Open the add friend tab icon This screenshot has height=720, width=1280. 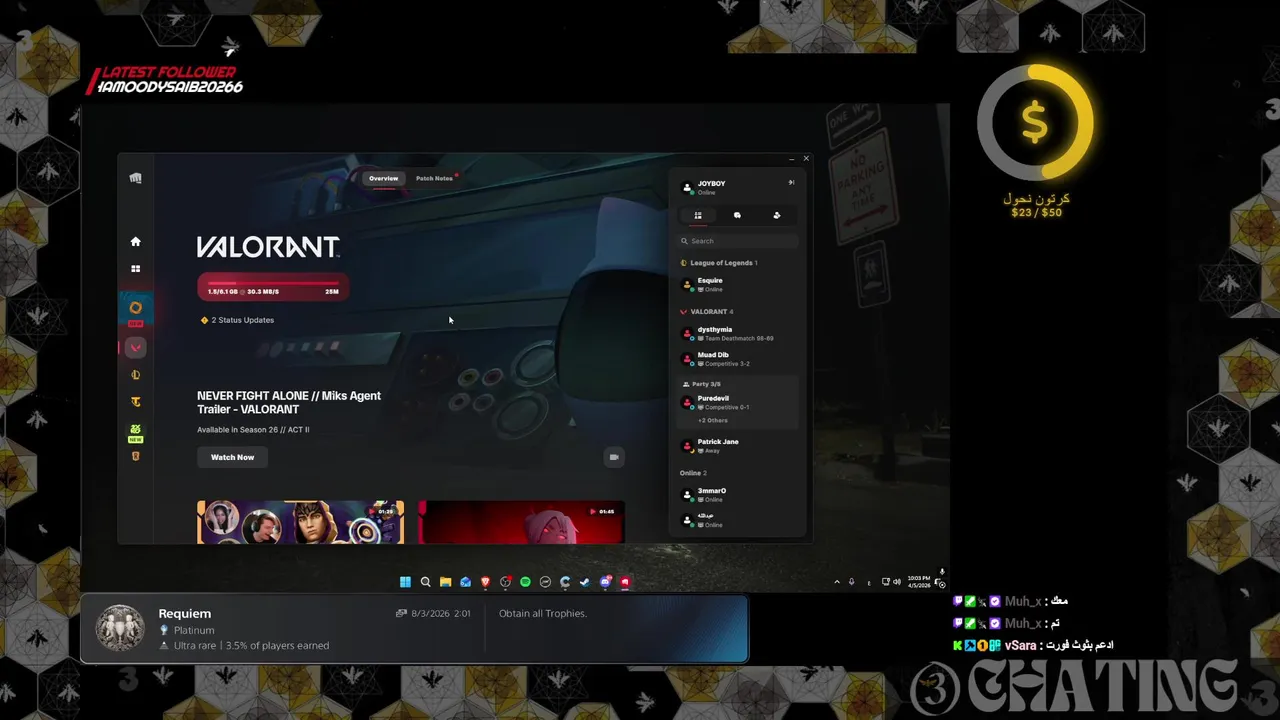click(777, 215)
